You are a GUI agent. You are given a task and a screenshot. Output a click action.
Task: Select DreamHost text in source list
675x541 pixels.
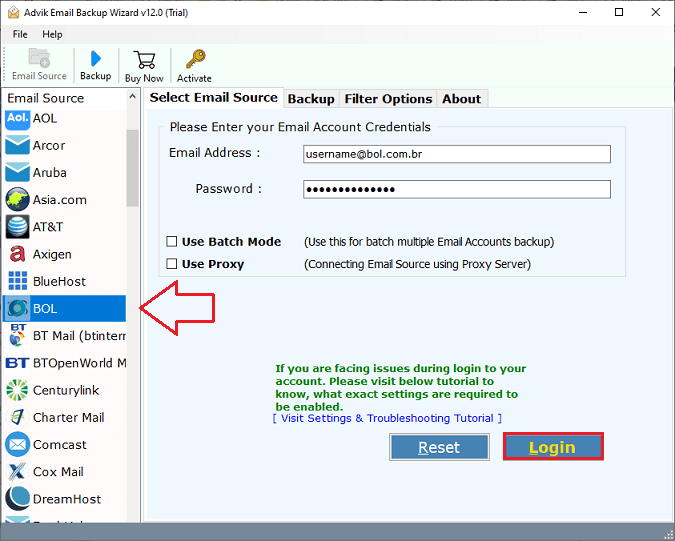click(67, 499)
